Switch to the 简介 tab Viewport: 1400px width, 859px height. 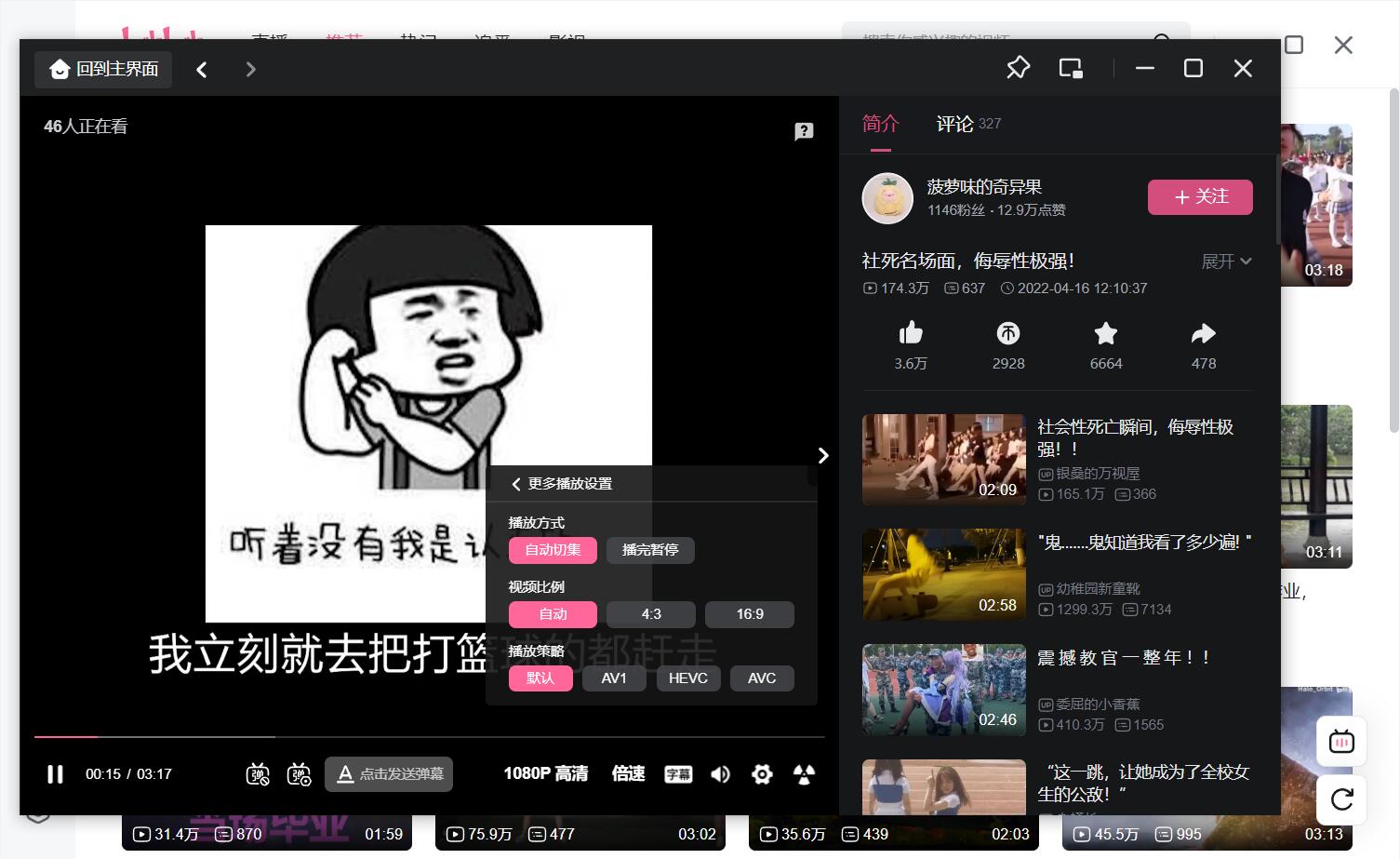[881, 124]
